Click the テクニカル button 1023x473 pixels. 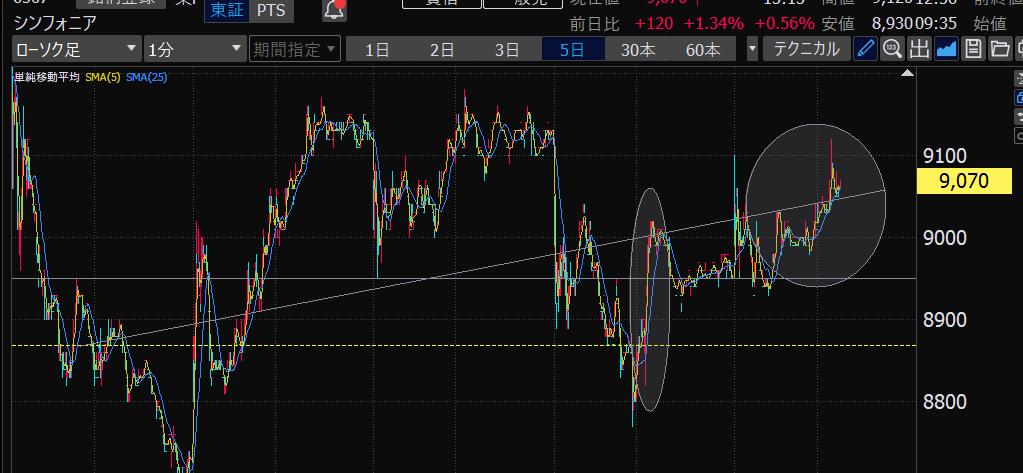(x=806, y=49)
